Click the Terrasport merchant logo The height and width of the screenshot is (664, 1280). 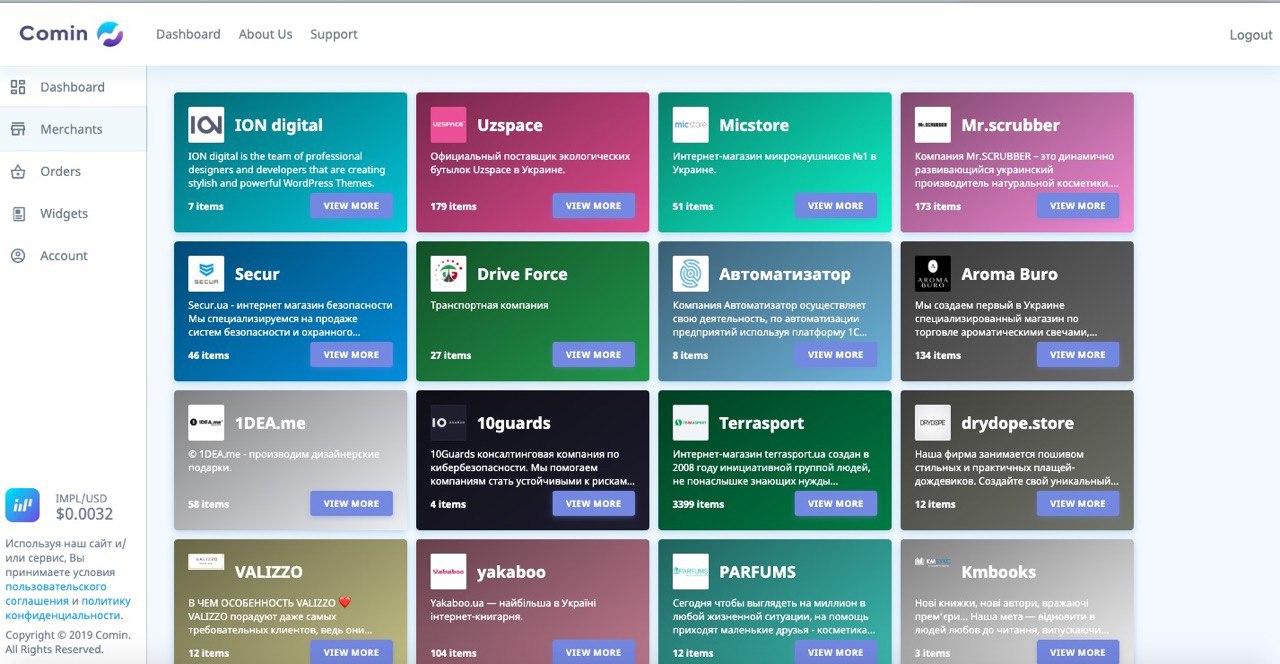click(691, 423)
